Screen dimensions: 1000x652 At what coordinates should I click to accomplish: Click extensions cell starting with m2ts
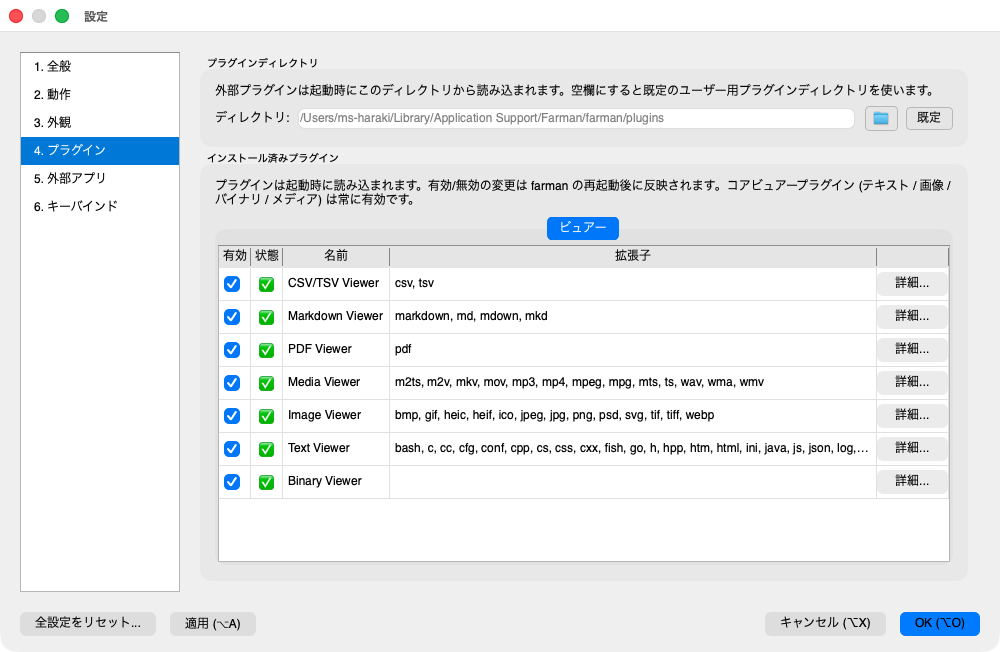633,383
